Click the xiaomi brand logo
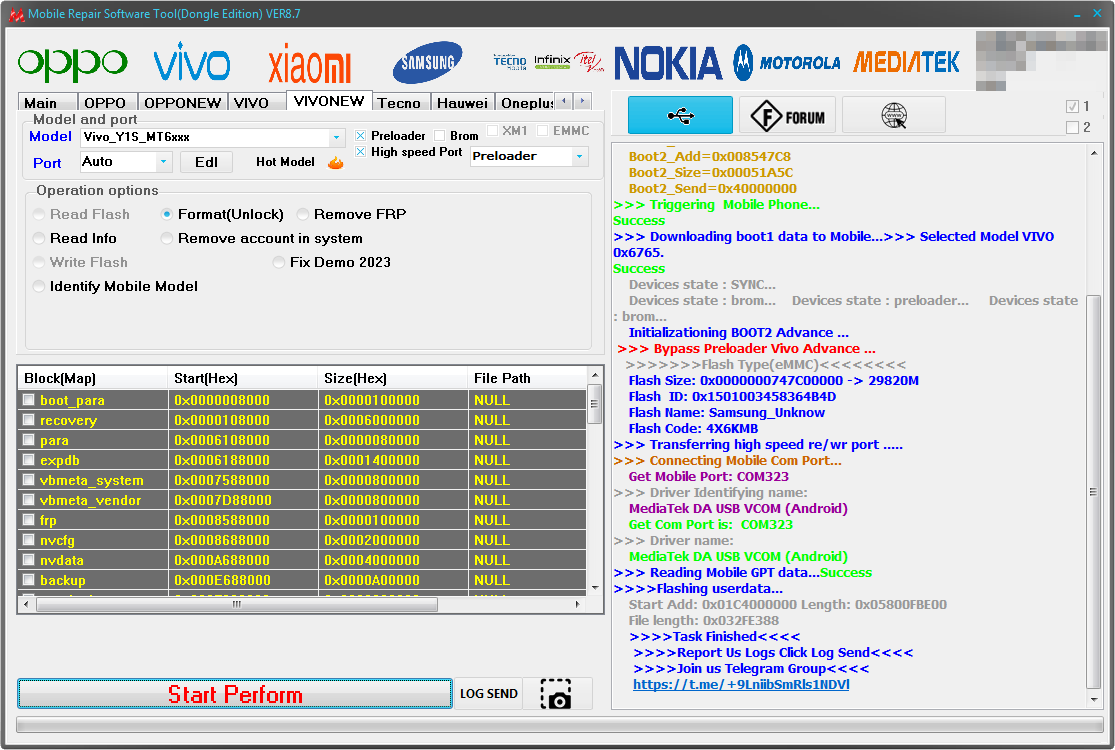1115x750 pixels. pyautogui.click(x=309, y=64)
